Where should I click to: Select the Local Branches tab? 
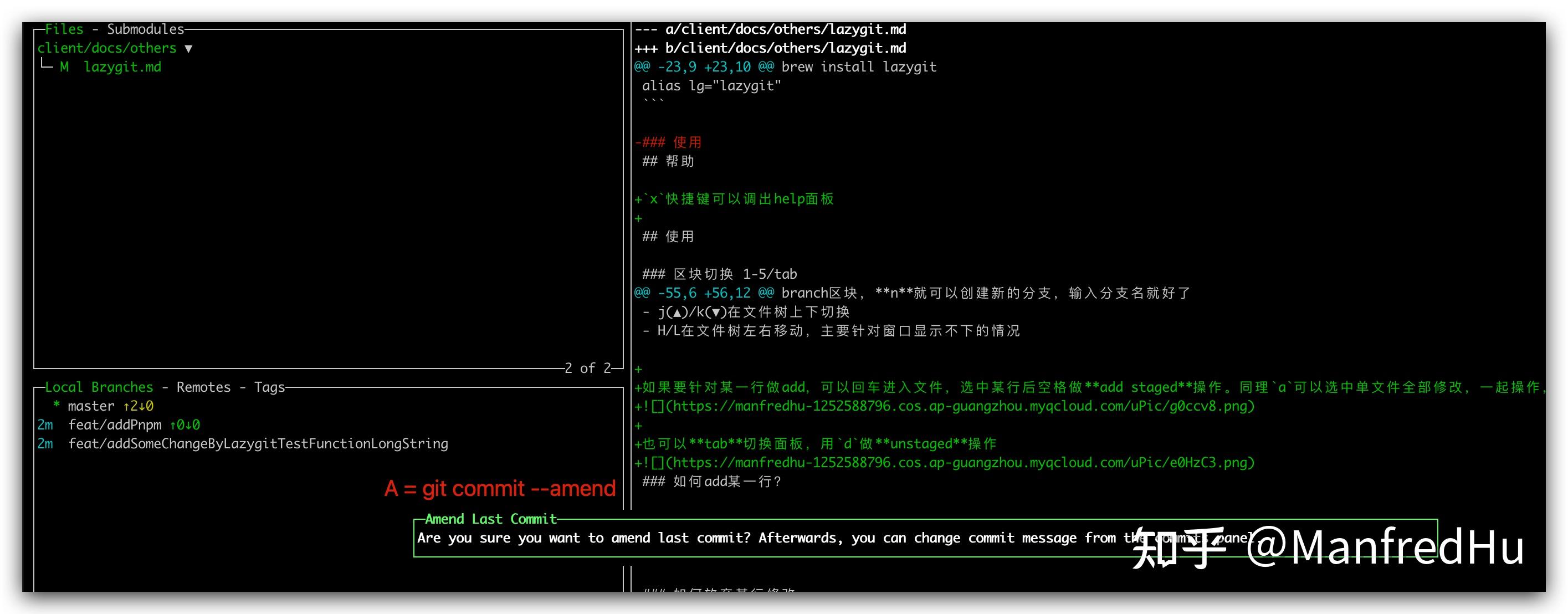[99, 387]
